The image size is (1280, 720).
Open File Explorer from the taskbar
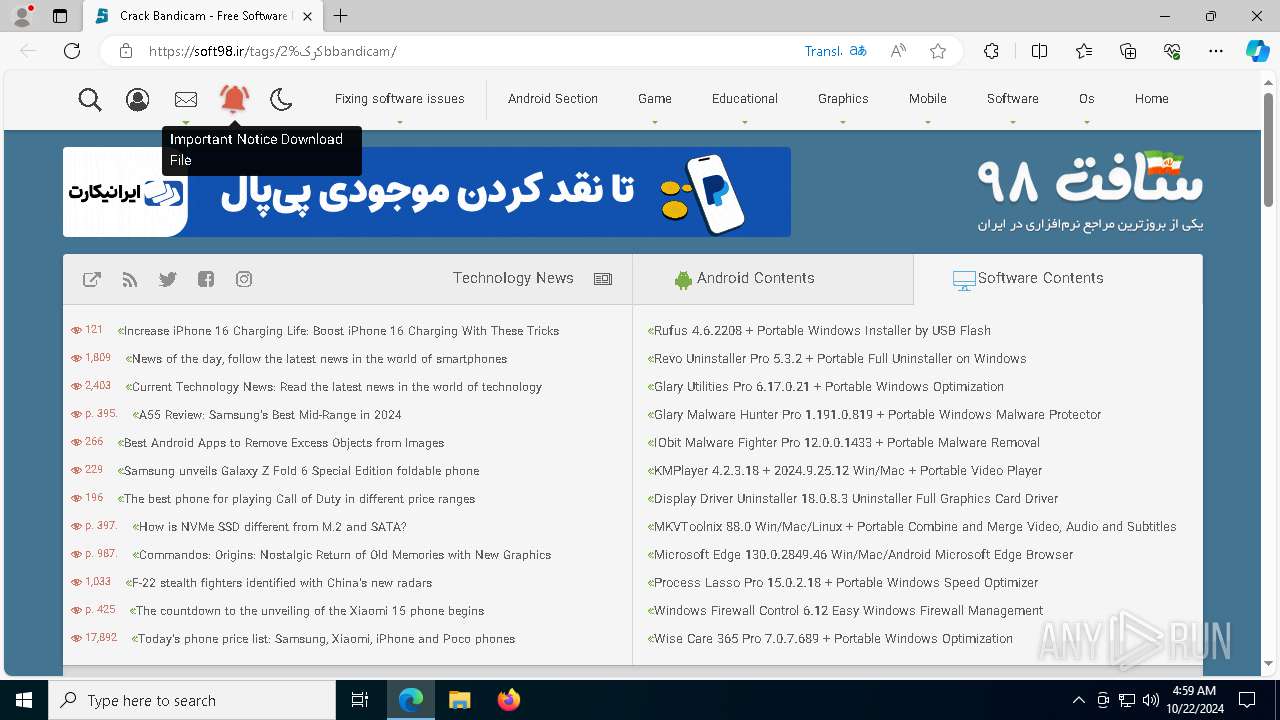click(459, 700)
